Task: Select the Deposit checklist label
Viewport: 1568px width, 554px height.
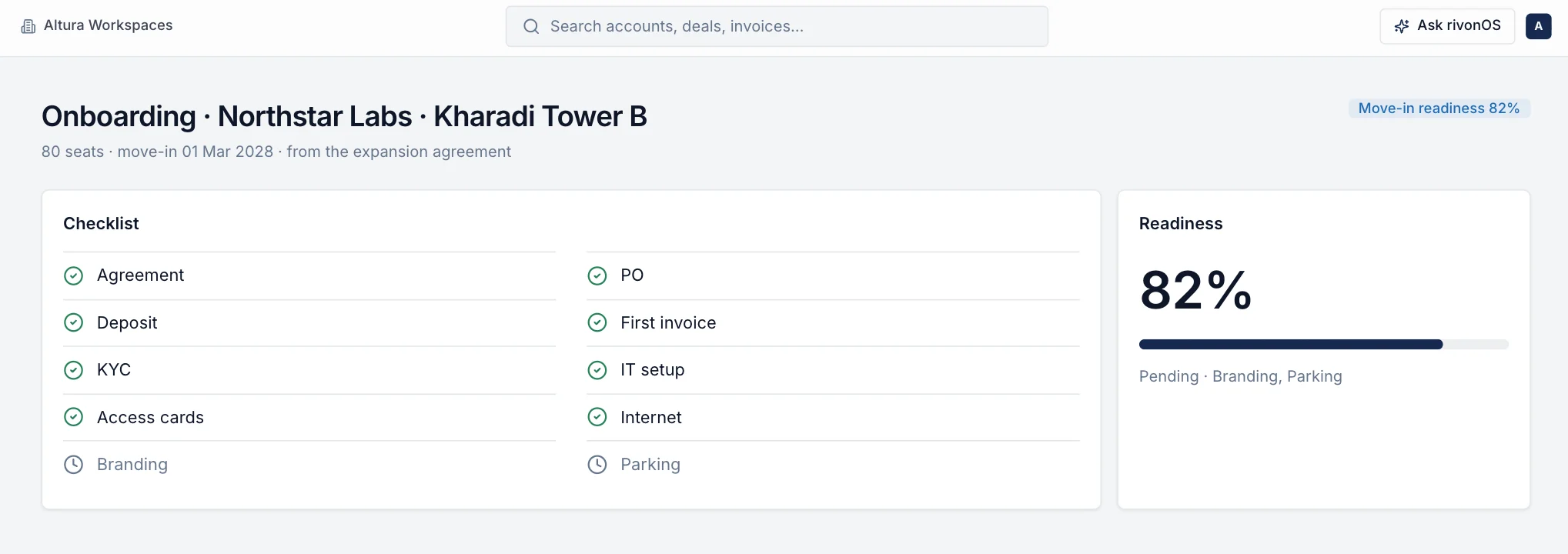Action: [x=127, y=322]
